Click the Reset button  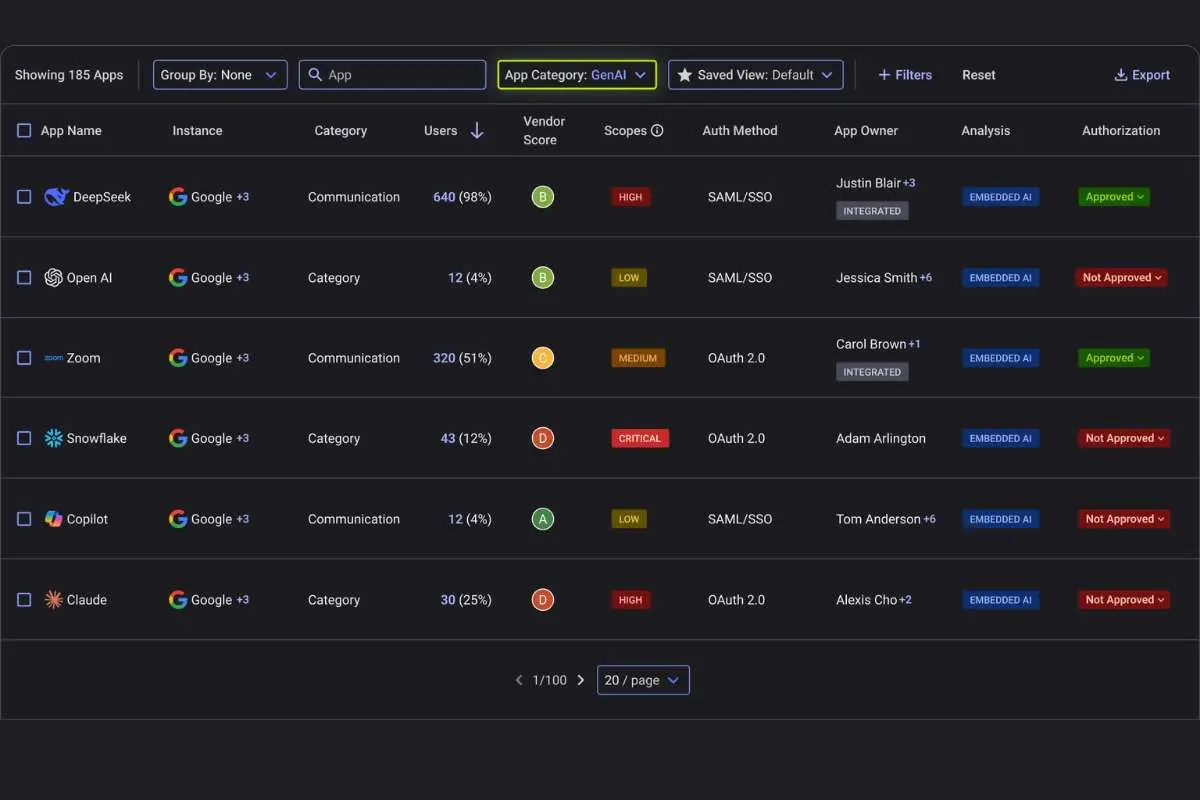point(979,75)
